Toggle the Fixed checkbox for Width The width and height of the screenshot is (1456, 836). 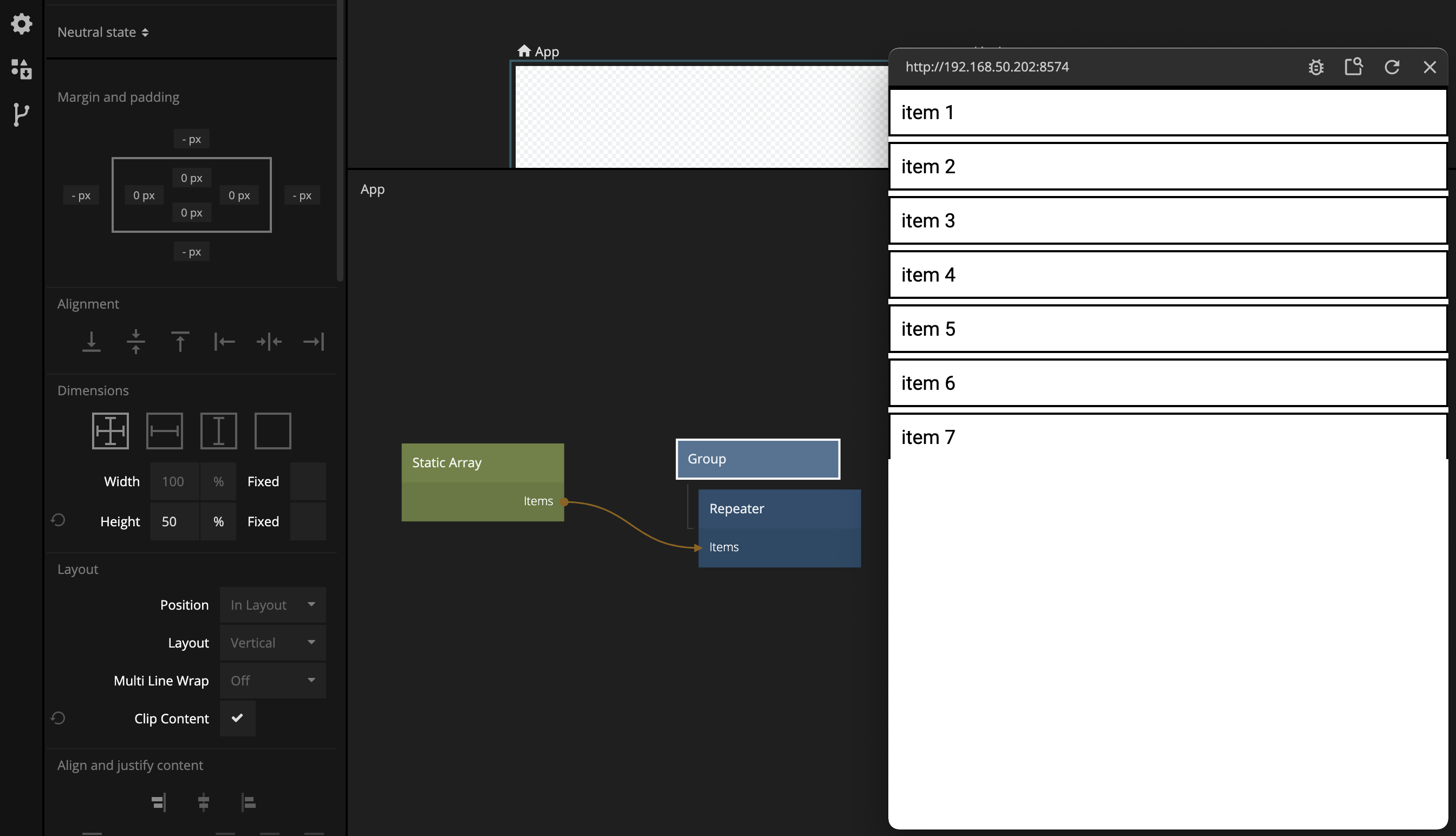(x=308, y=481)
